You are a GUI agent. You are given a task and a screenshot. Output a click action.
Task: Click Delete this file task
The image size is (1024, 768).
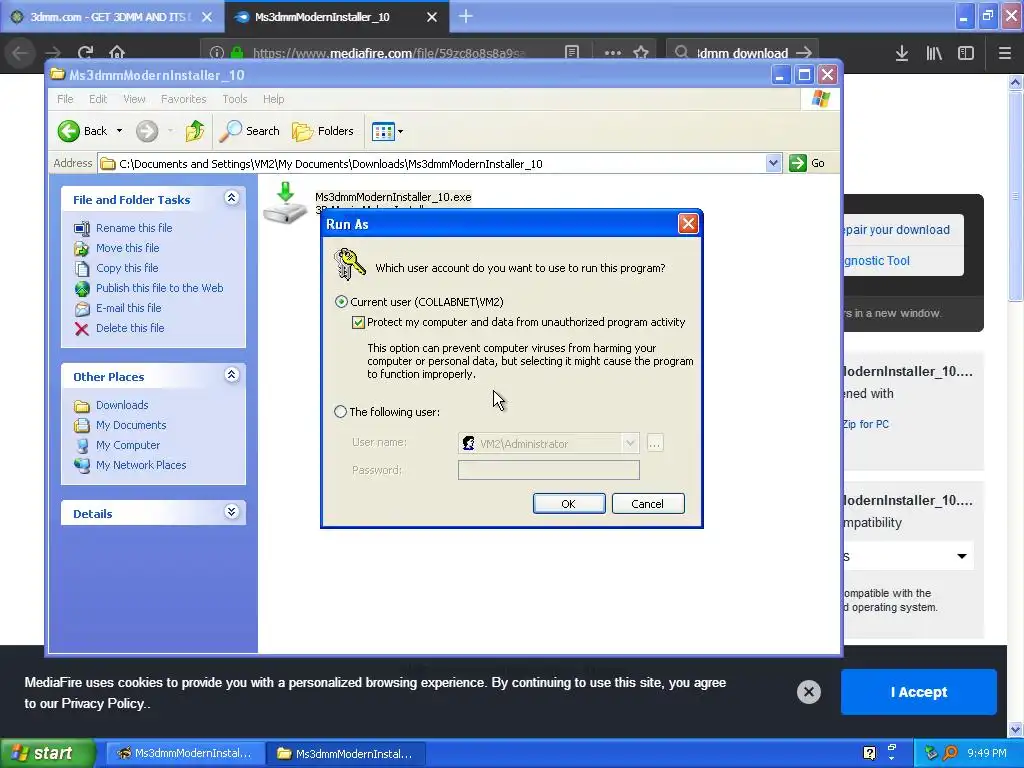130,328
